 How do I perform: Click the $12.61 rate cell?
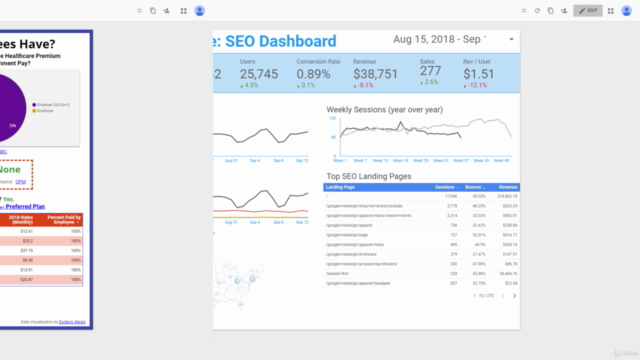pyautogui.click(x=27, y=231)
